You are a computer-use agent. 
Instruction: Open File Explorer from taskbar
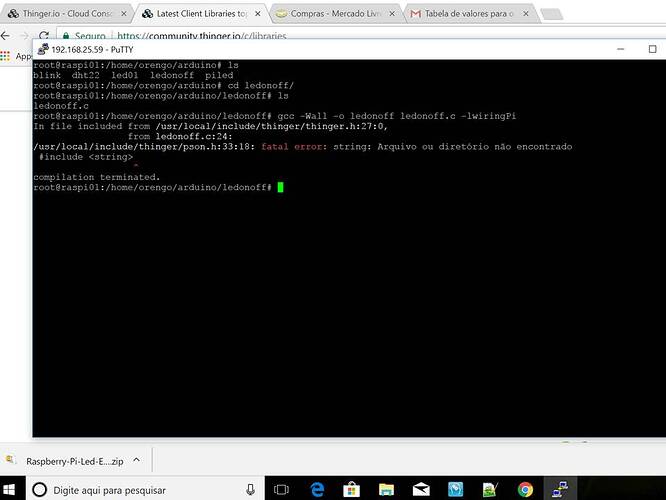click(387, 490)
